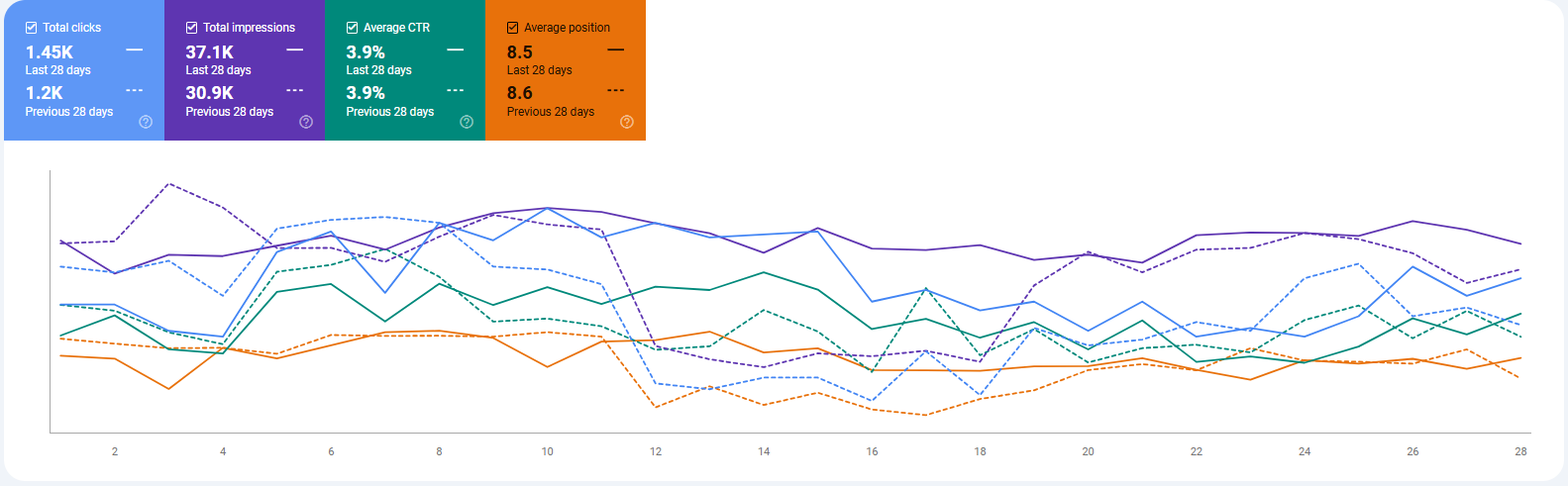Uncheck the Total clicks checkbox
This screenshot has width=1568, height=486.
(x=31, y=28)
